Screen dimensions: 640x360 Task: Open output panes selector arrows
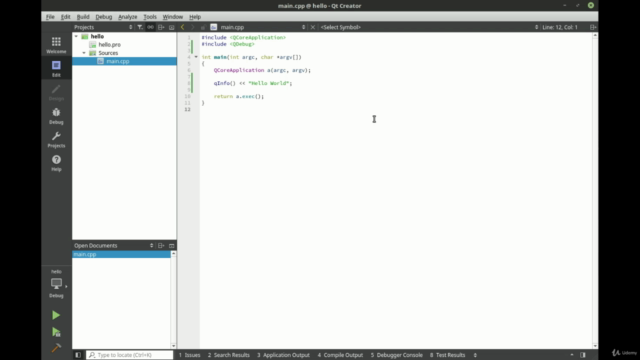475,355
